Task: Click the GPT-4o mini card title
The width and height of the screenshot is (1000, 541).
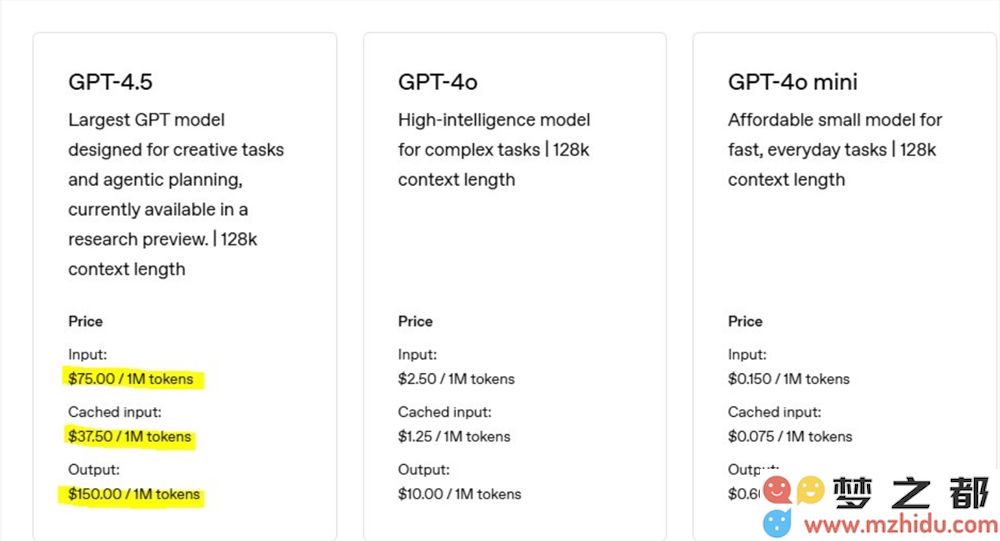Action: pyautogui.click(x=793, y=82)
